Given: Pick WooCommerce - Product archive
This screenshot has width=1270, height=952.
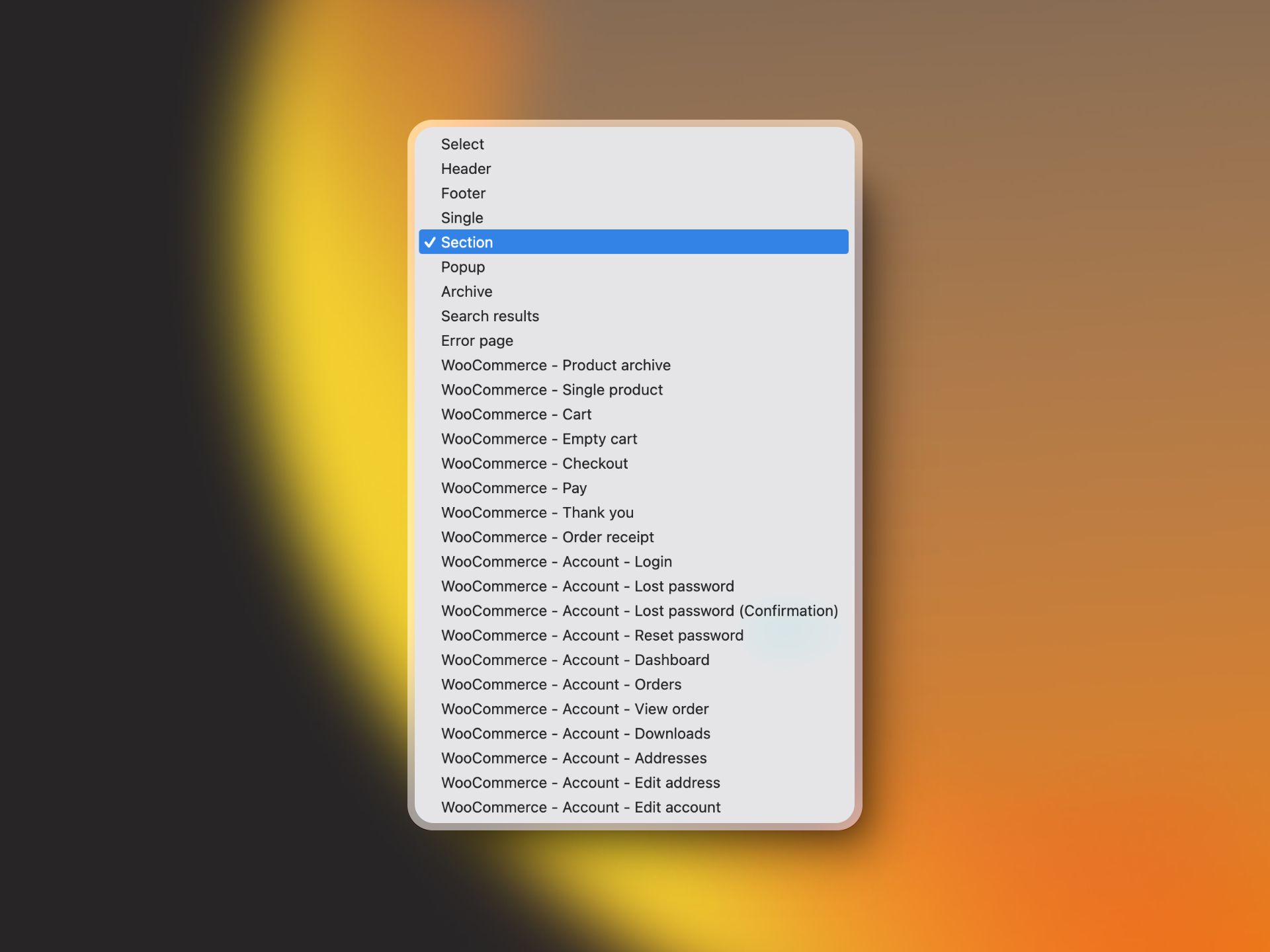Looking at the screenshot, I should point(634,365).
